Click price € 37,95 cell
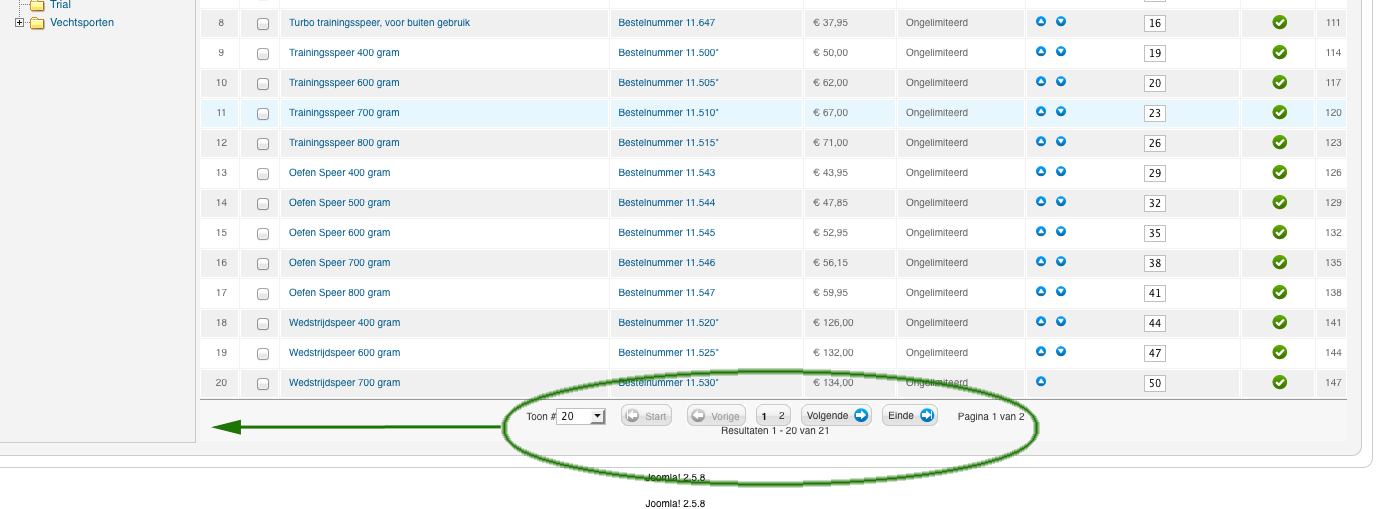Screen dimensions: 1382x509 click(830, 22)
